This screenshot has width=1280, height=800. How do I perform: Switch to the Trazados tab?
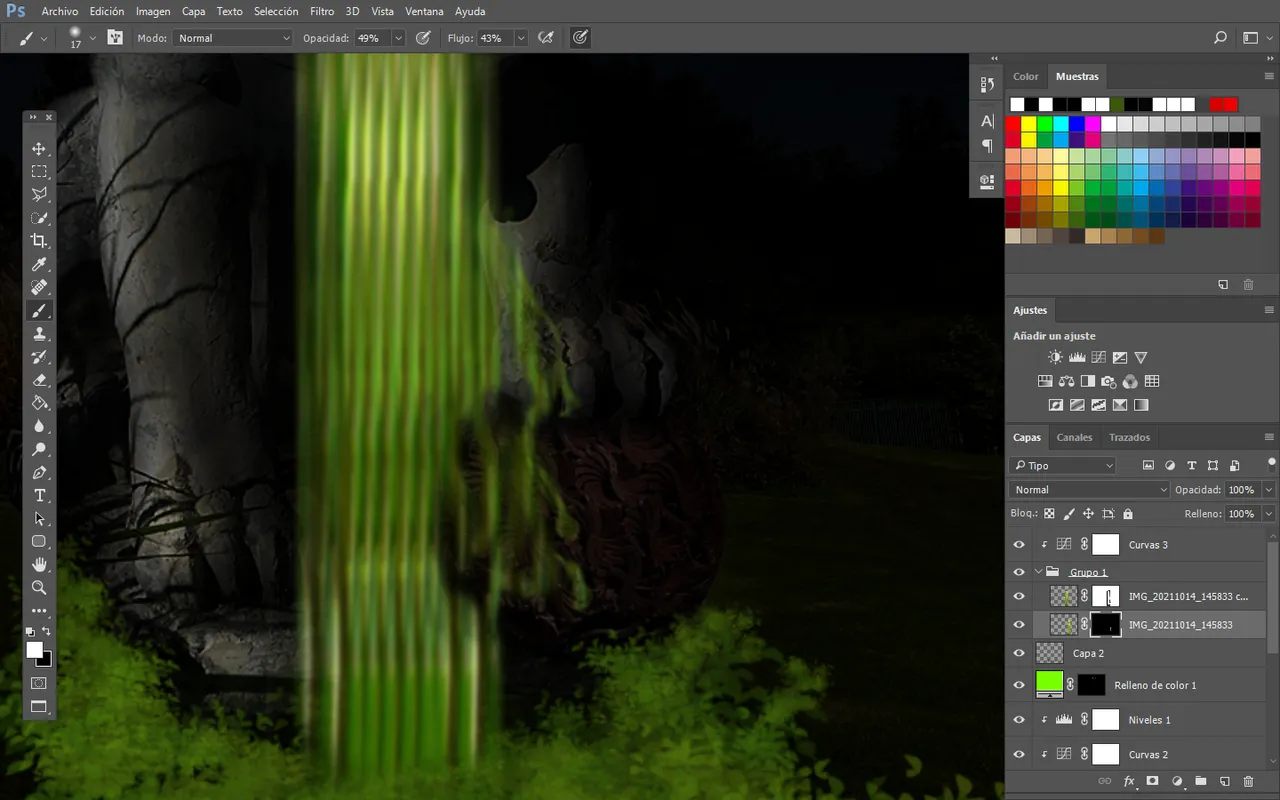[x=1129, y=437]
